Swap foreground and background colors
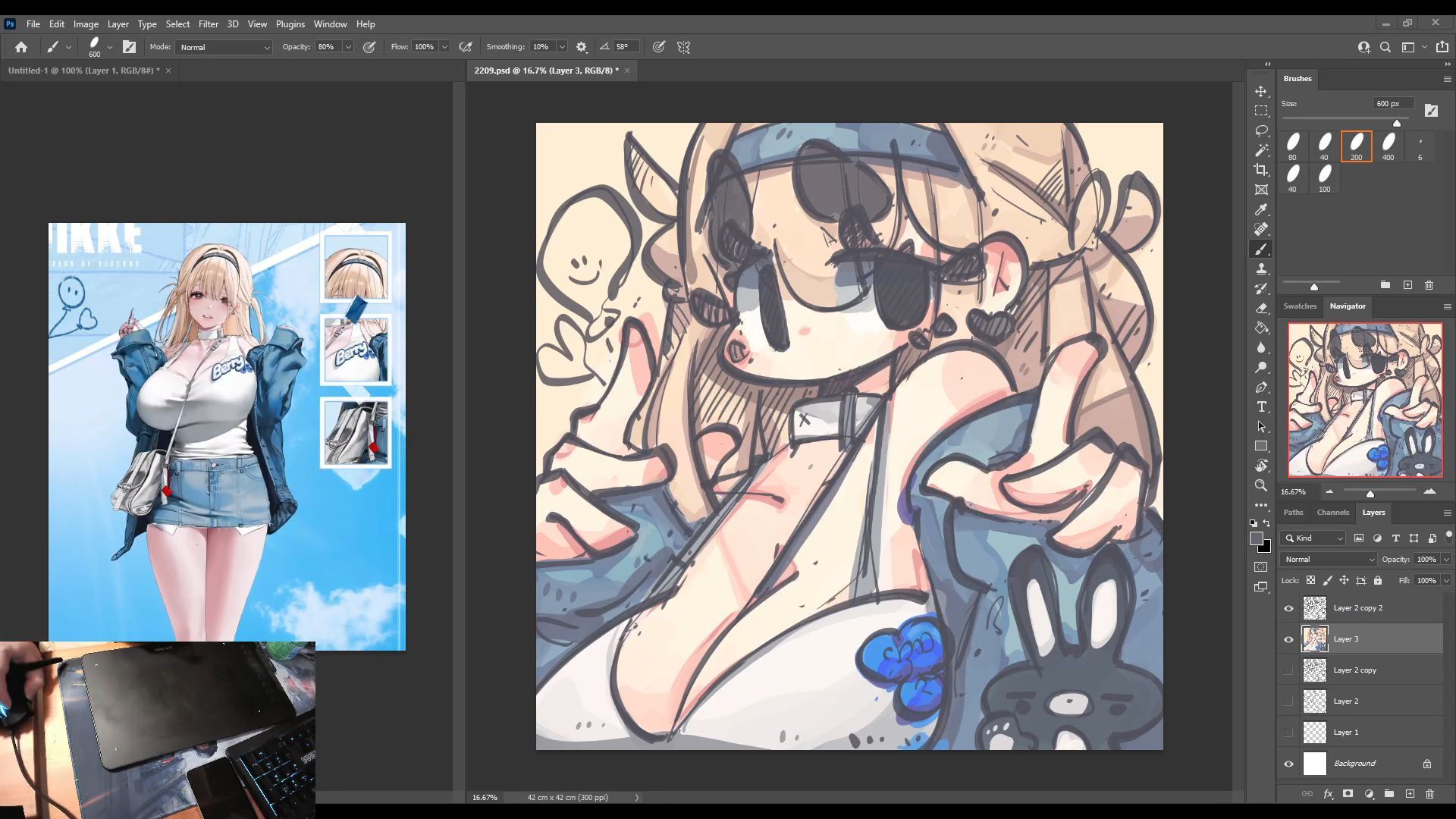This screenshot has height=819, width=1456. pos(1266,523)
